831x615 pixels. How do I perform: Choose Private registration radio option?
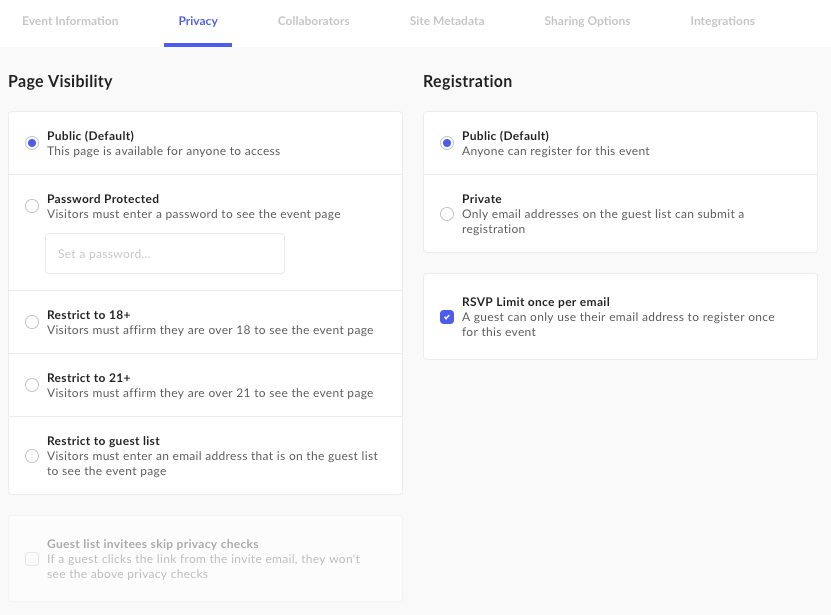pos(447,214)
